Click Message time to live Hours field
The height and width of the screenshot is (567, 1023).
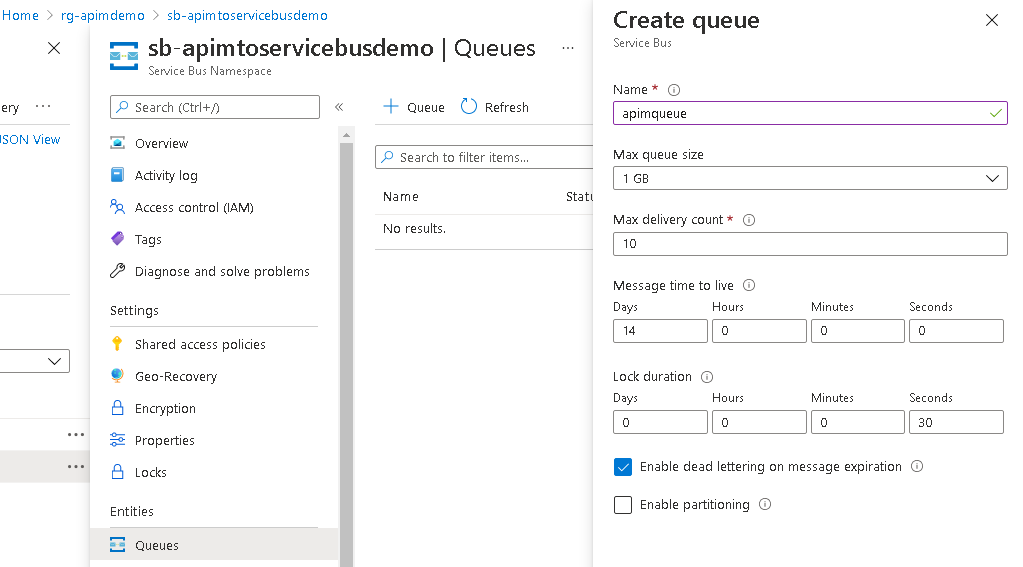pos(759,331)
